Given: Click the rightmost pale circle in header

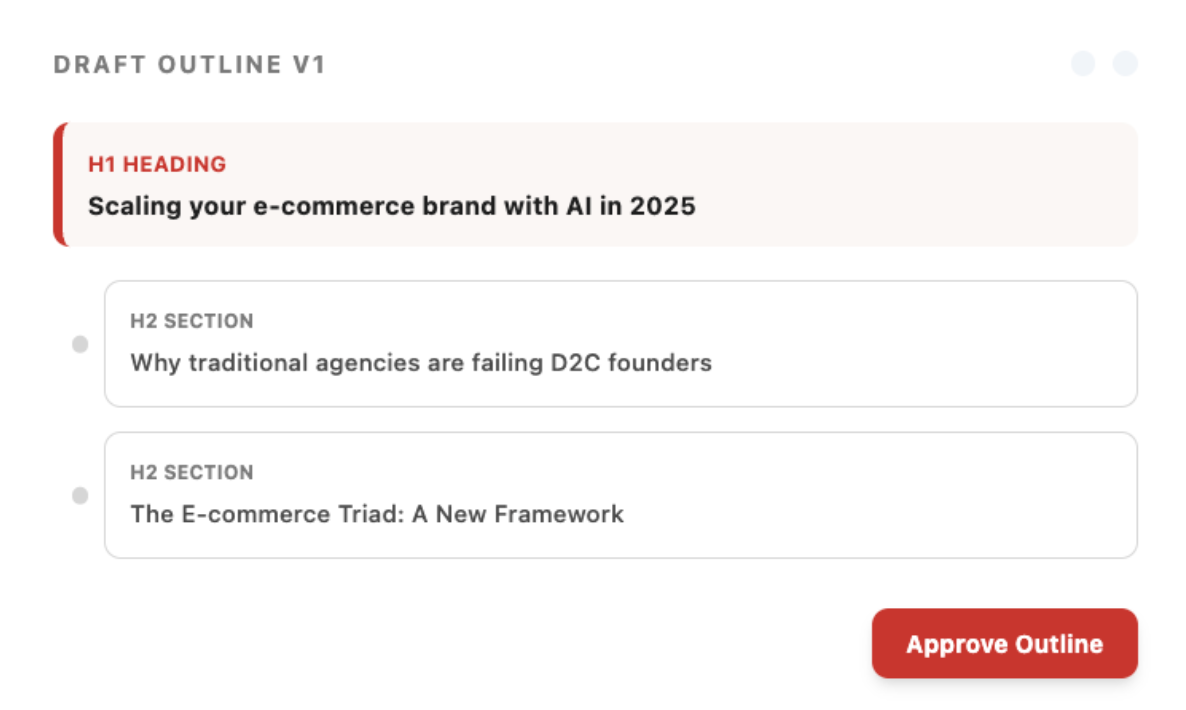Looking at the screenshot, I should coord(1125,64).
